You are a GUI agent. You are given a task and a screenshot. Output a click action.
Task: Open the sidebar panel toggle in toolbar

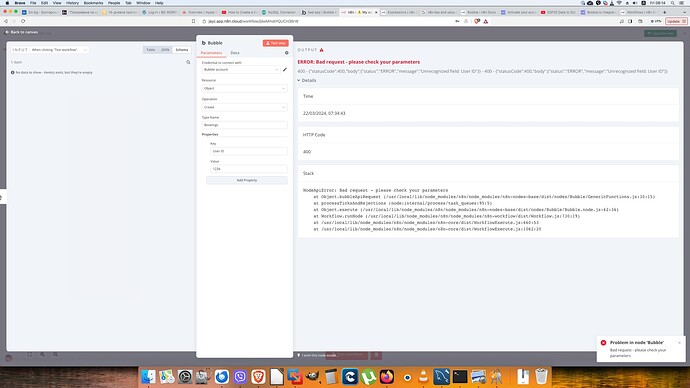point(630,21)
